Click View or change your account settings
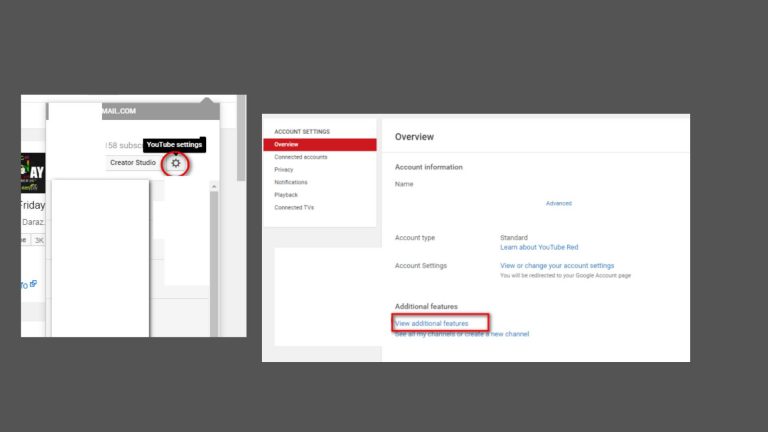768x432 pixels. [557, 265]
